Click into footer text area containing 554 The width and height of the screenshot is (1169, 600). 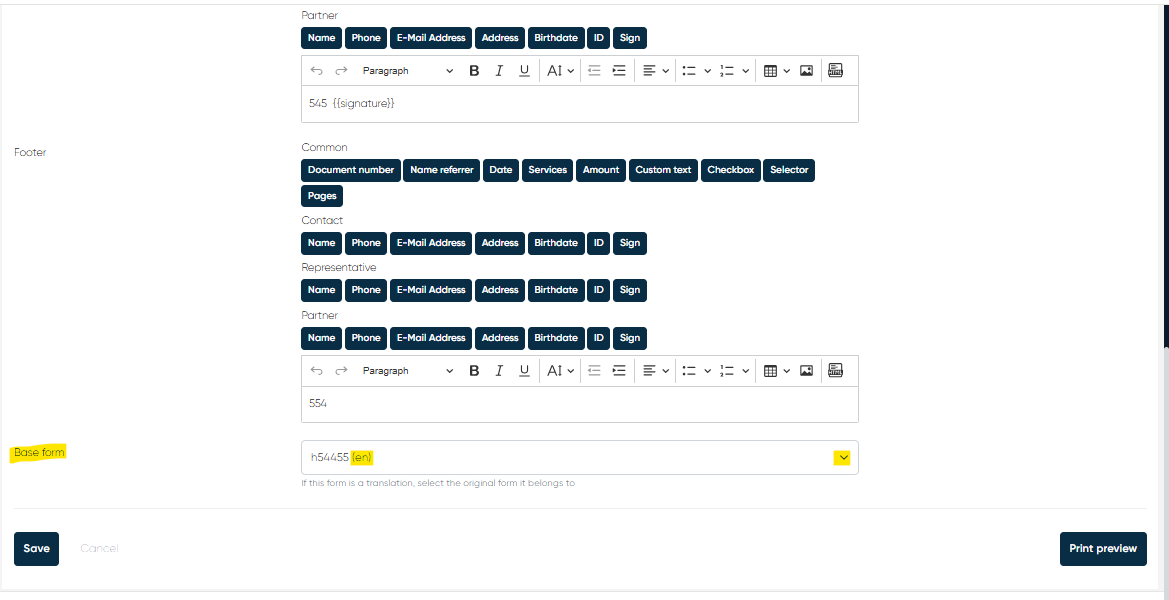coord(579,404)
